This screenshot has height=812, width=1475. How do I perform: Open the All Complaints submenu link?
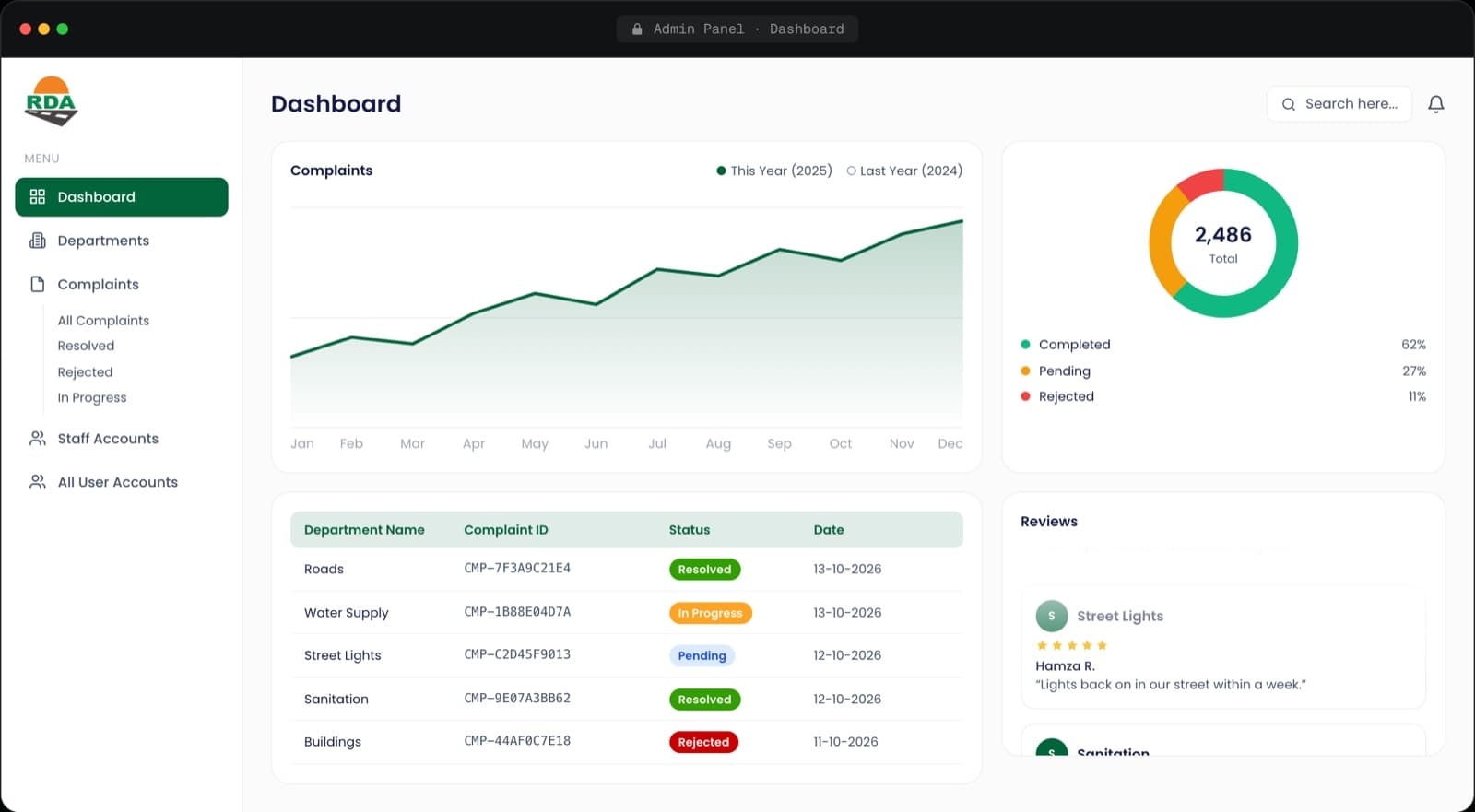tap(103, 321)
